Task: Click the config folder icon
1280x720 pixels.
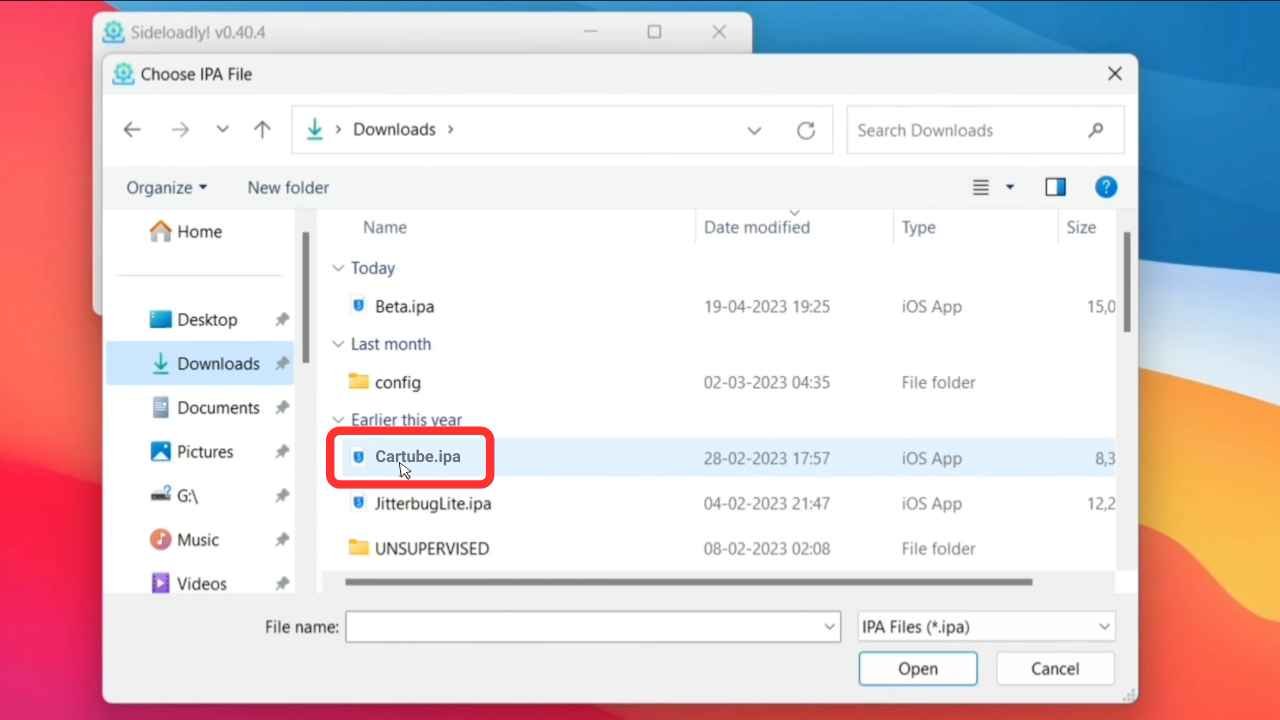Action: pos(358,381)
